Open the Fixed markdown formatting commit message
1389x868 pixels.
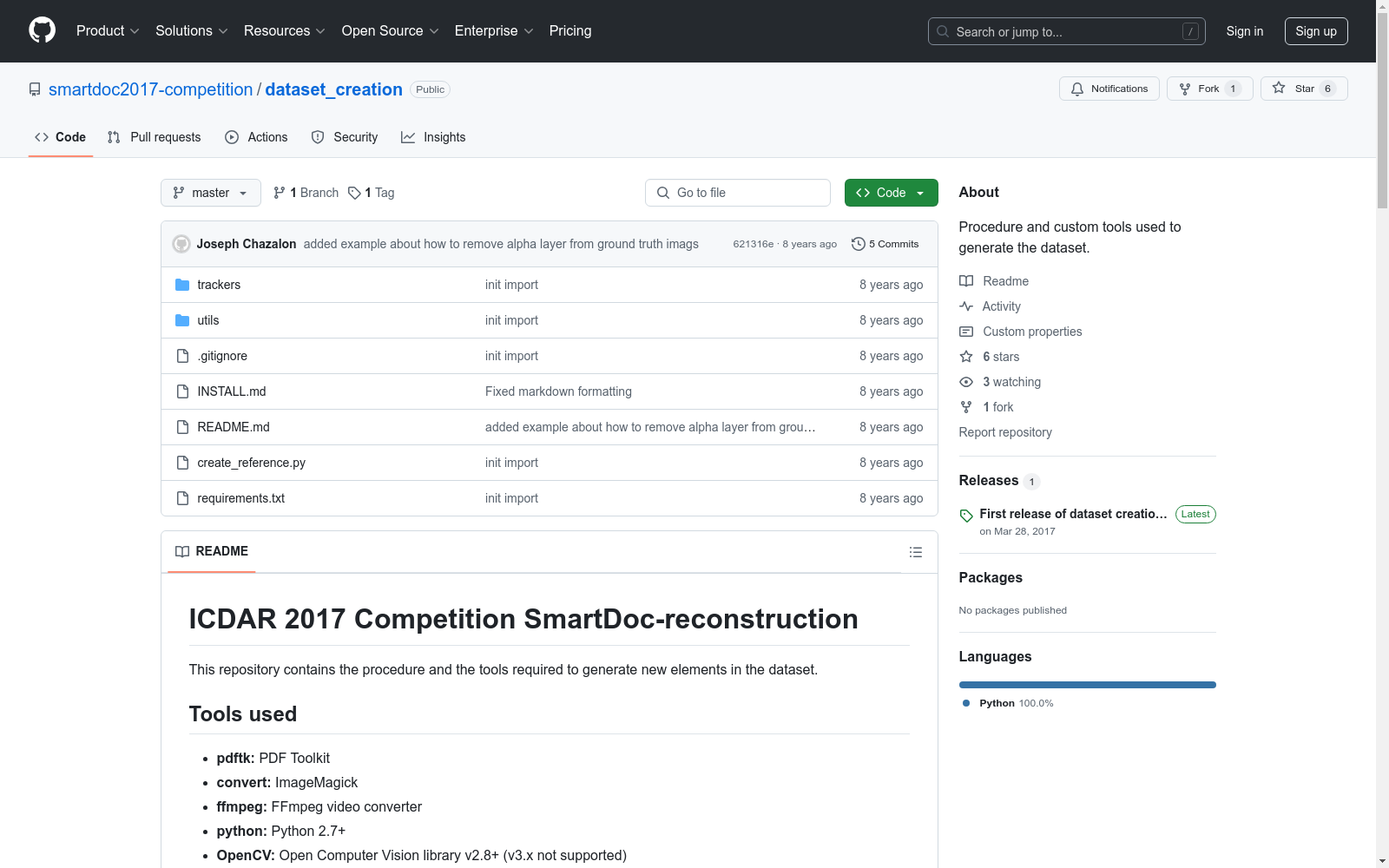pos(558,391)
